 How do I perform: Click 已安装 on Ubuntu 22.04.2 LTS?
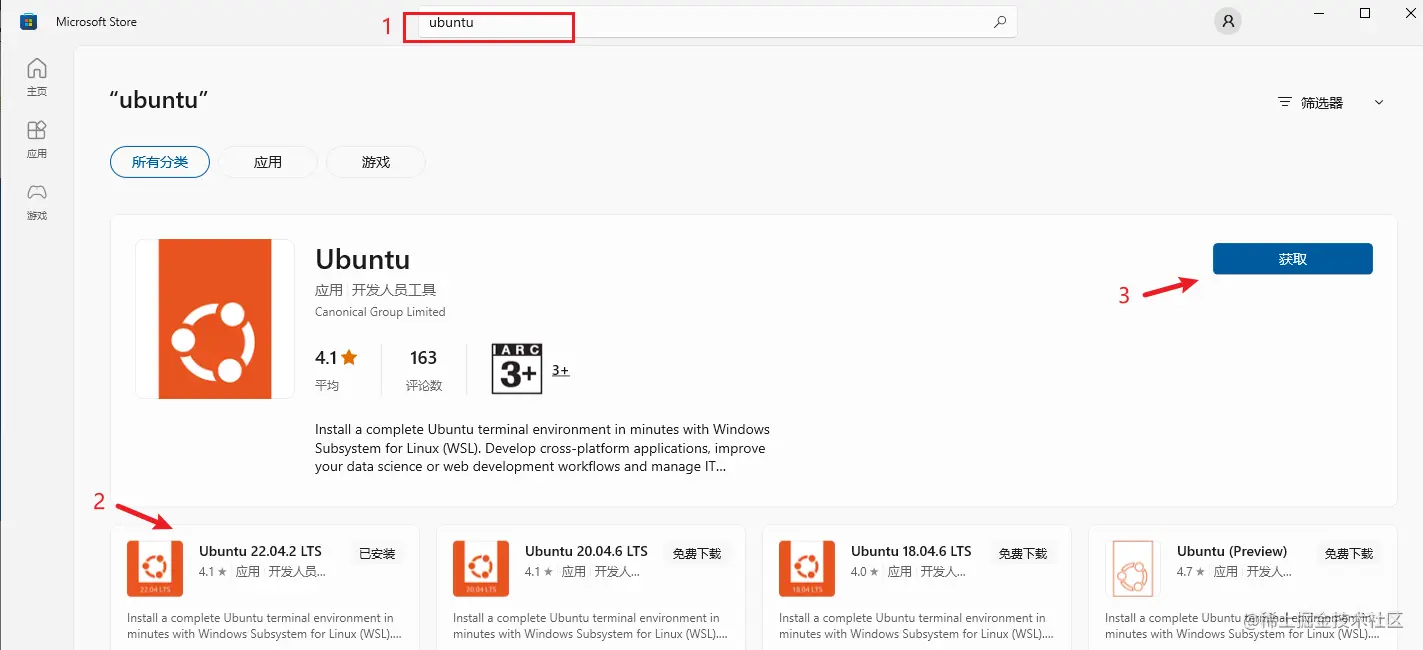pyautogui.click(x=377, y=553)
